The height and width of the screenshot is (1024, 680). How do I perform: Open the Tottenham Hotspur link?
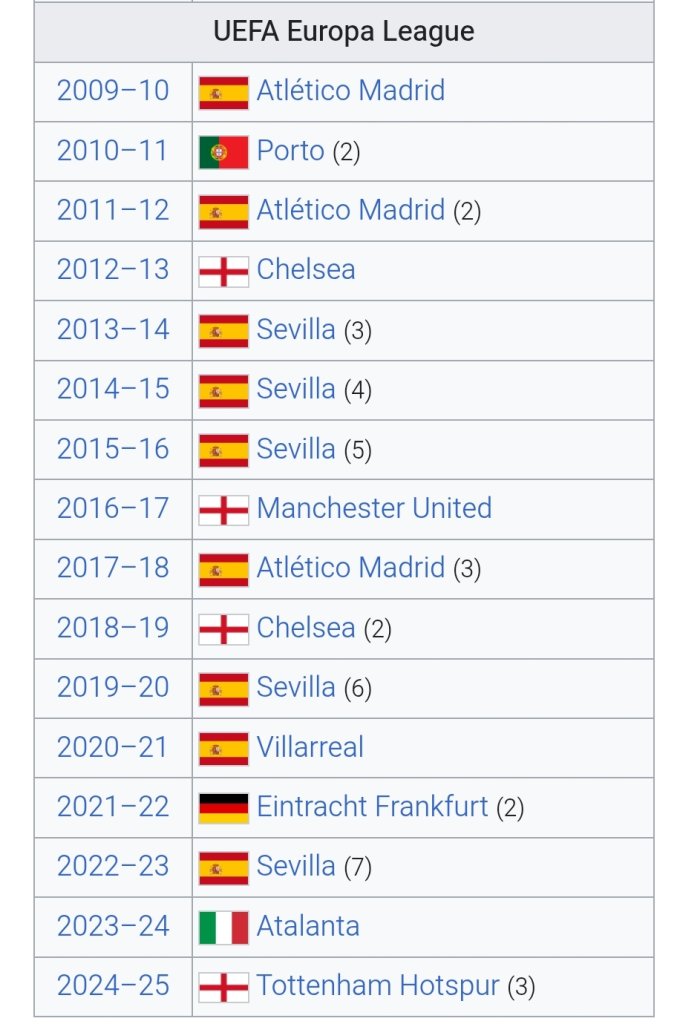(378, 985)
